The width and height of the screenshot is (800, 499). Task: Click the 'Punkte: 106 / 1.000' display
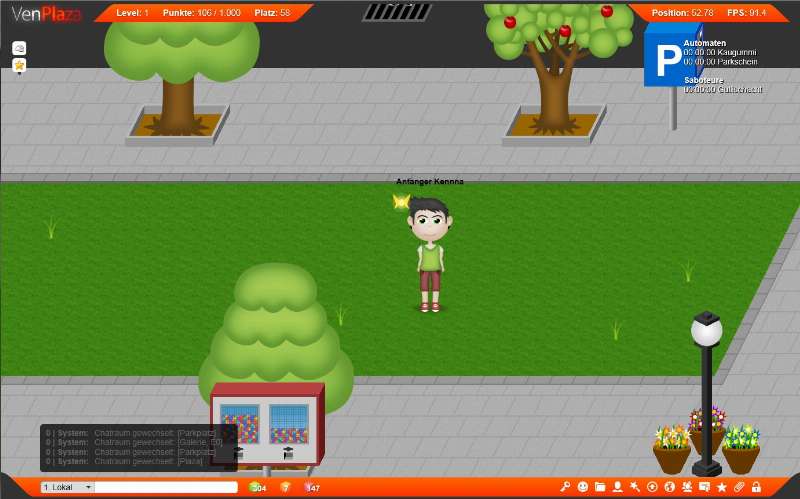pyautogui.click(x=202, y=13)
